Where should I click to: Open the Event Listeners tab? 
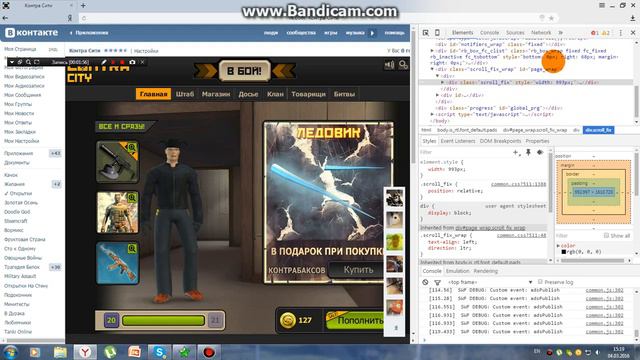[x=458, y=141]
